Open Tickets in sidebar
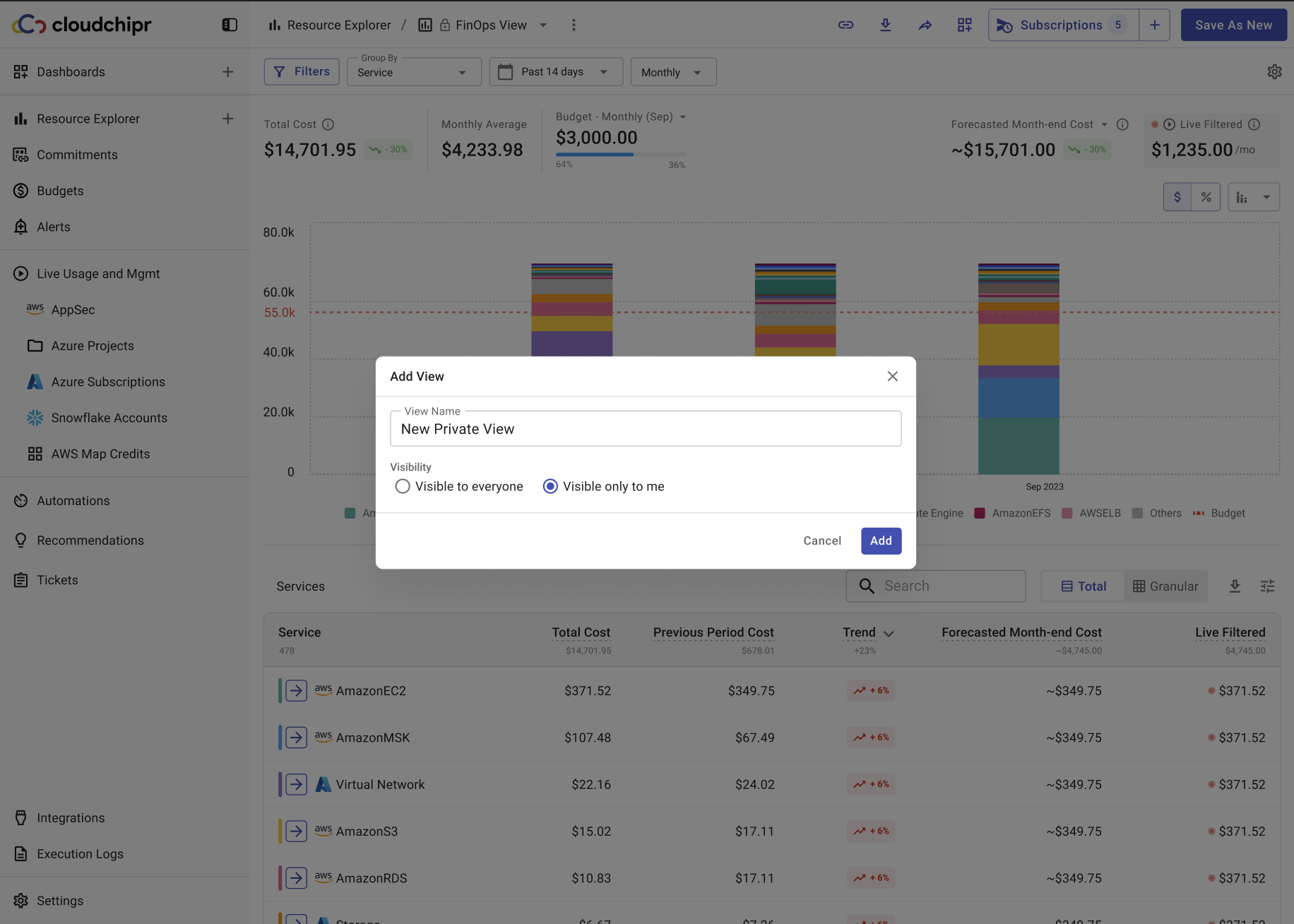 pyautogui.click(x=57, y=580)
